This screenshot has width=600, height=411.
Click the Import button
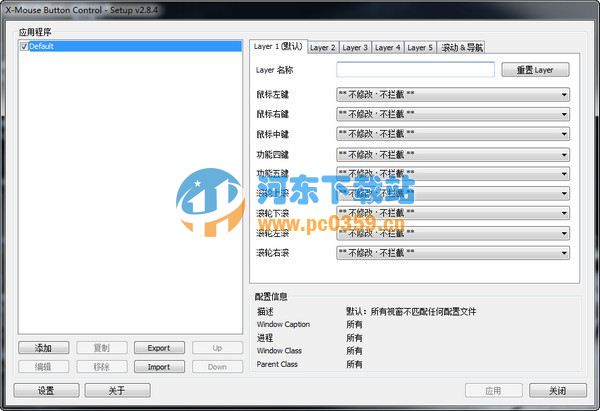pos(159,367)
